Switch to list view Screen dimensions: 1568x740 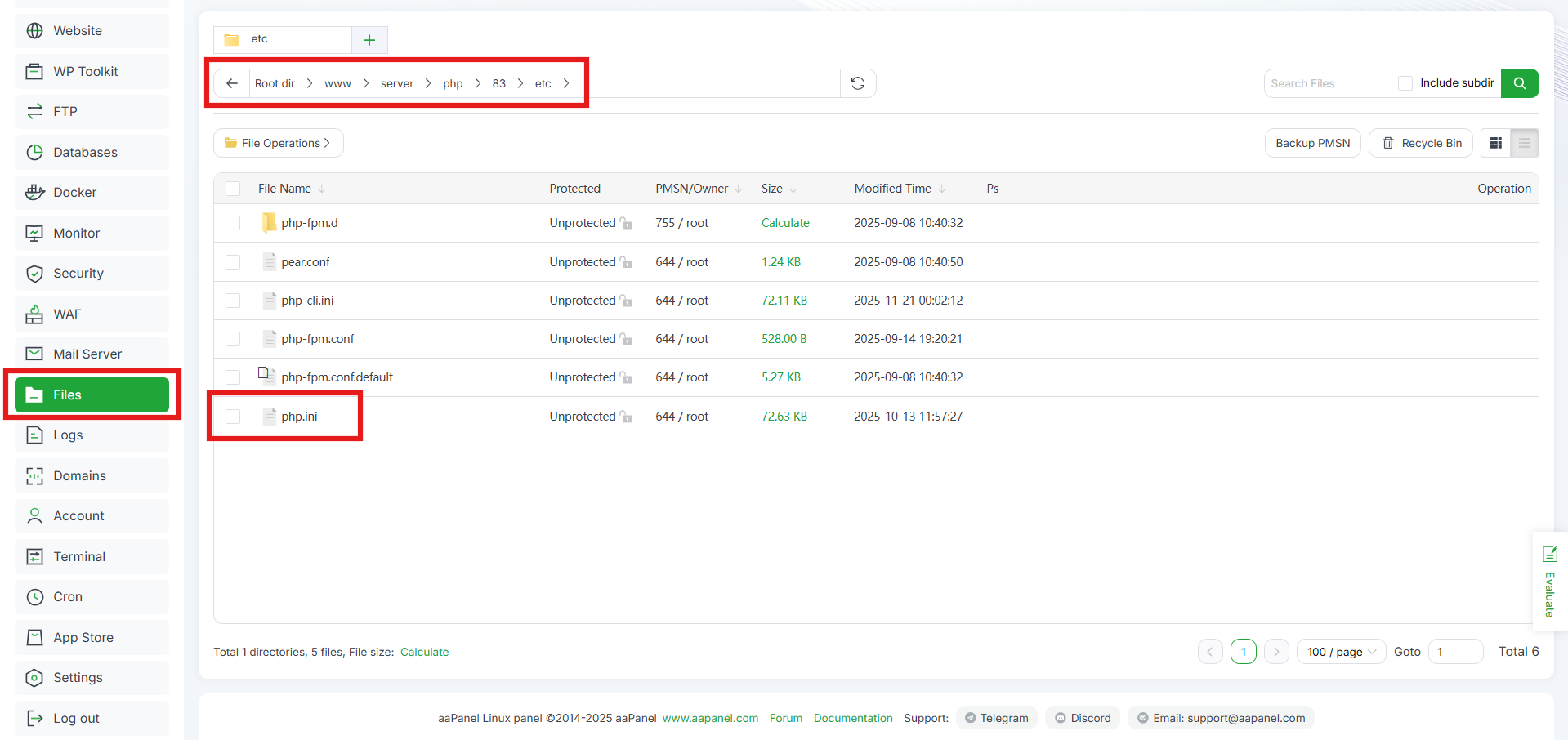[x=1525, y=143]
